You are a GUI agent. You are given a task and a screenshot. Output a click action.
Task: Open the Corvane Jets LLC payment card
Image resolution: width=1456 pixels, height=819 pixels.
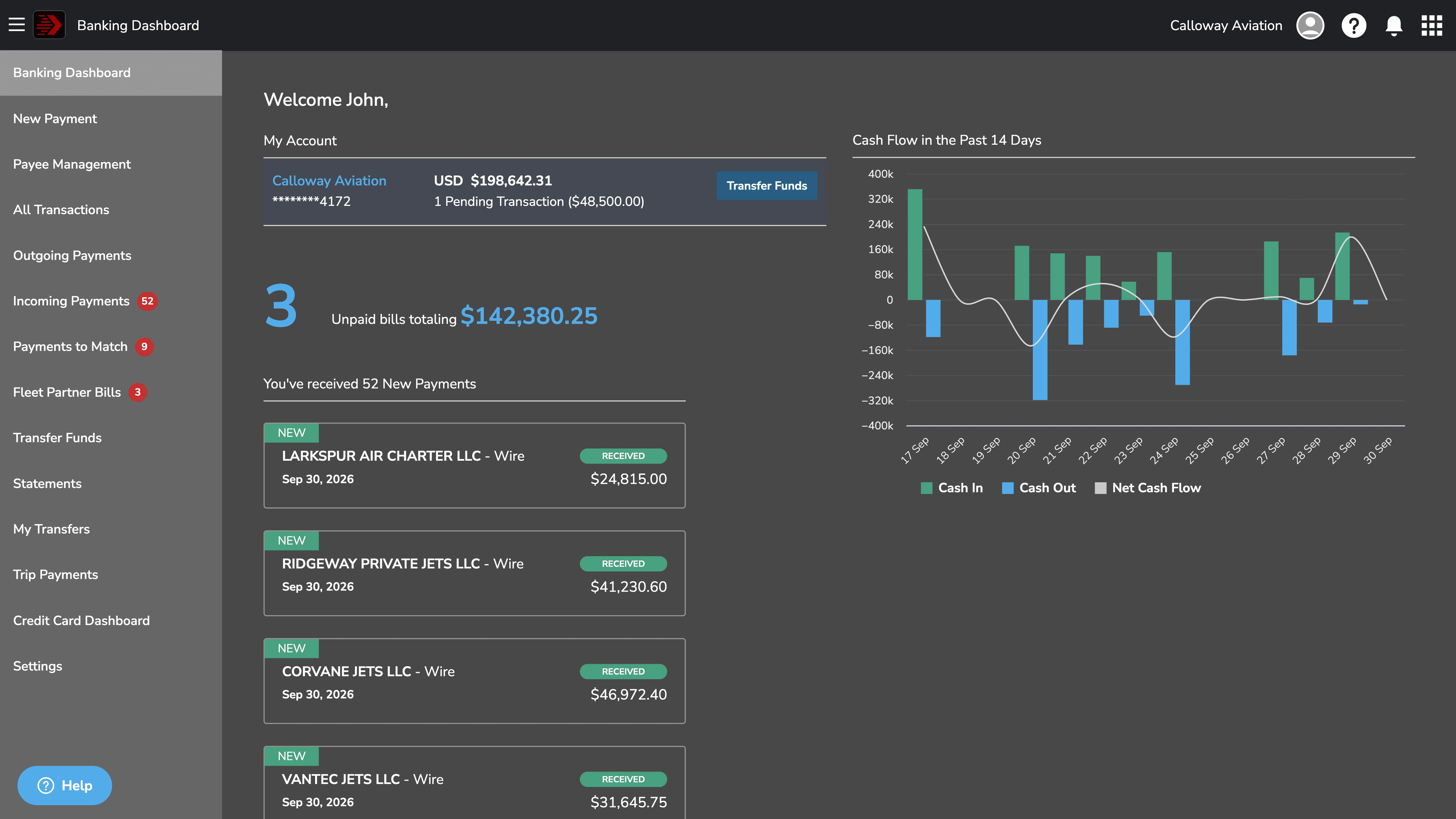pyautogui.click(x=474, y=681)
